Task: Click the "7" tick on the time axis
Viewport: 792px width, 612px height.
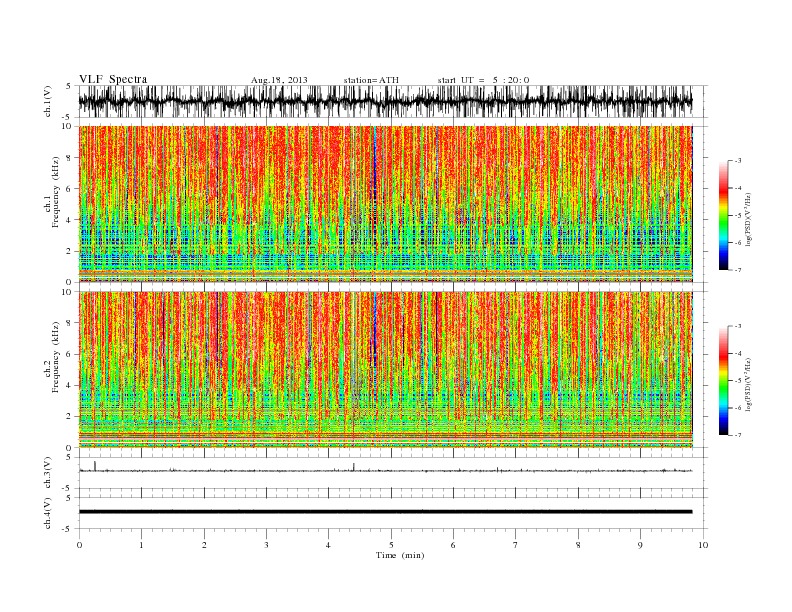Action: tap(516, 545)
